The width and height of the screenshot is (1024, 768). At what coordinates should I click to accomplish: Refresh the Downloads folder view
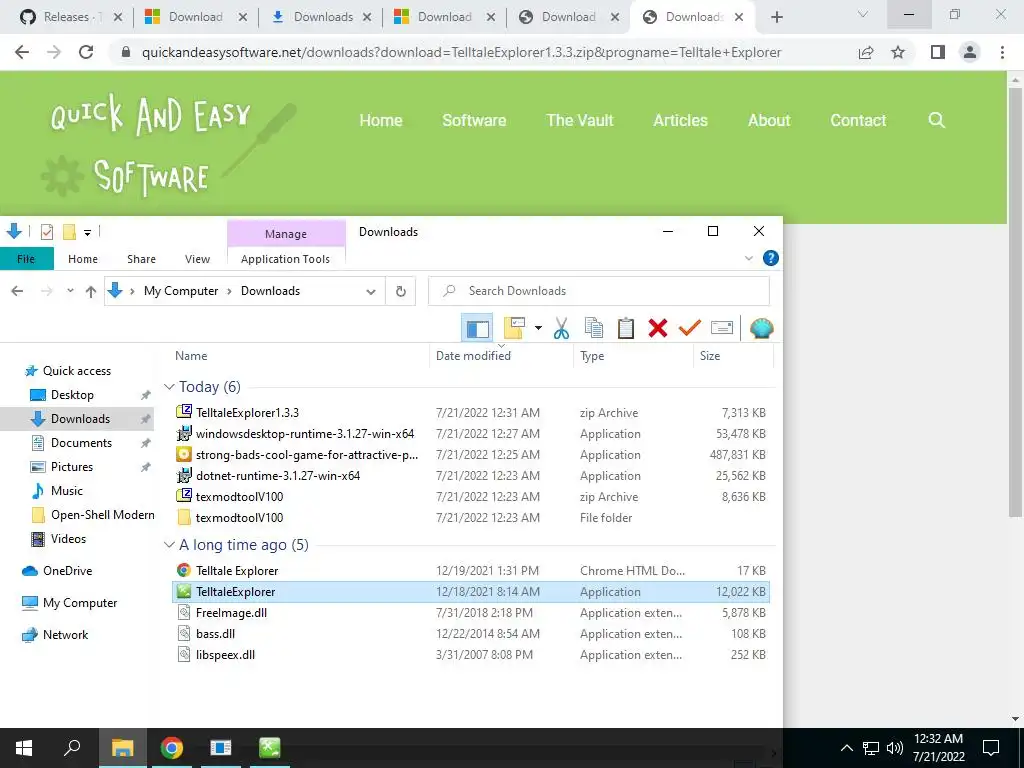[x=401, y=291]
